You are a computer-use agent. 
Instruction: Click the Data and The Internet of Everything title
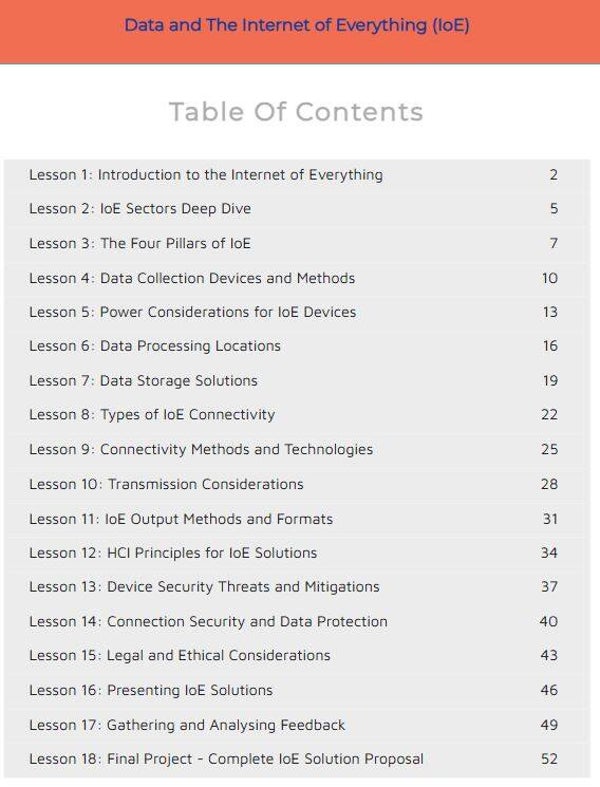(x=297, y=25)
